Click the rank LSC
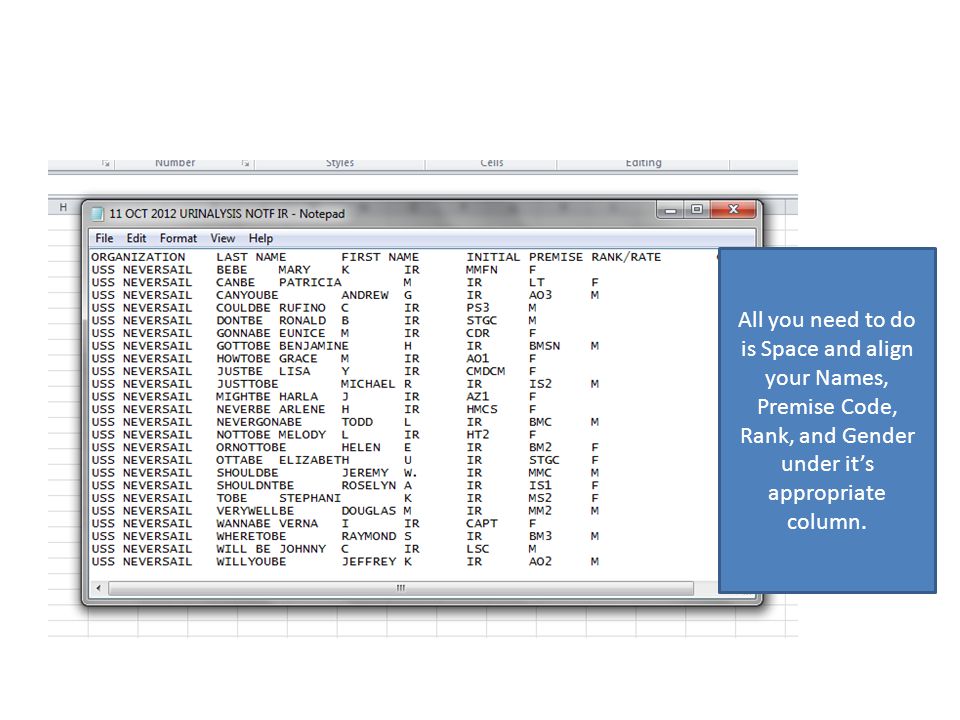The width and height of the screenshot is (960, 720). 478,549
